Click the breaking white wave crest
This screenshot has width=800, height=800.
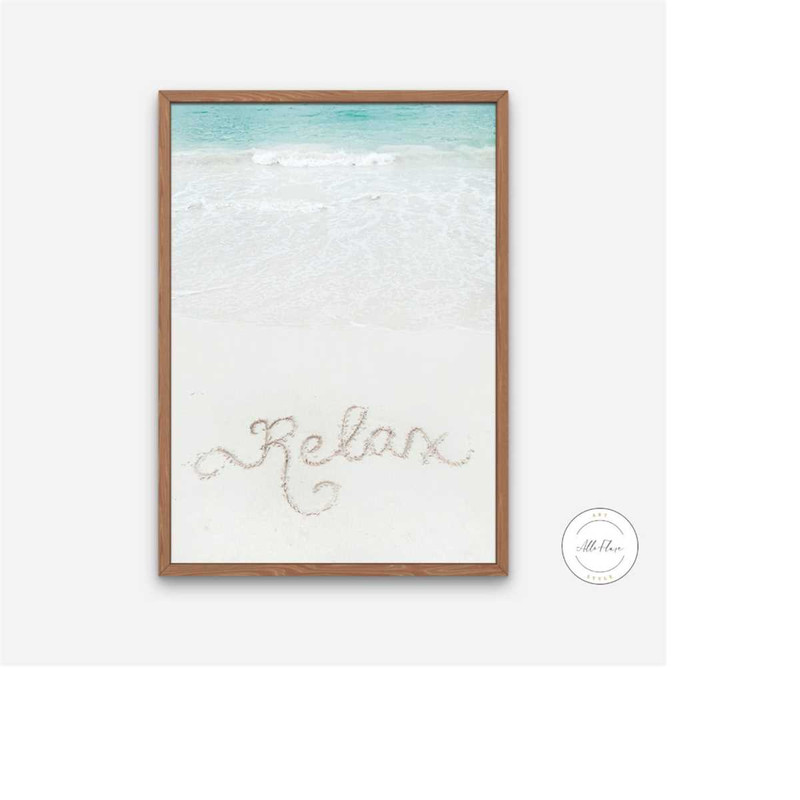pyautogui.click(x=323, y=157)
